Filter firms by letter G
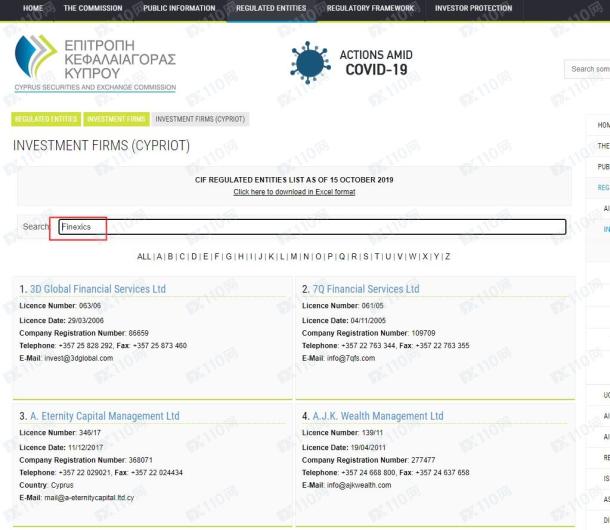The image size is (610, 530). pos(229,256)
